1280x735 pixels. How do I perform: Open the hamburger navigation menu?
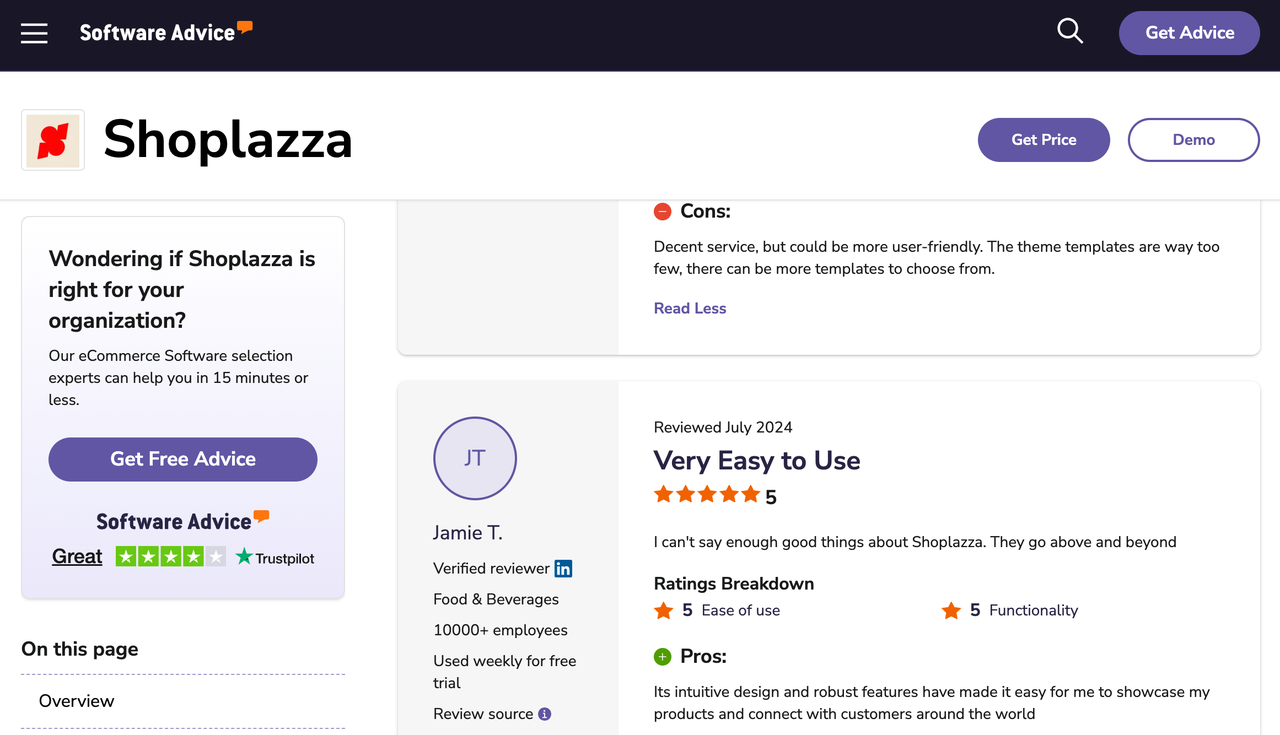(x=34, y=33)
